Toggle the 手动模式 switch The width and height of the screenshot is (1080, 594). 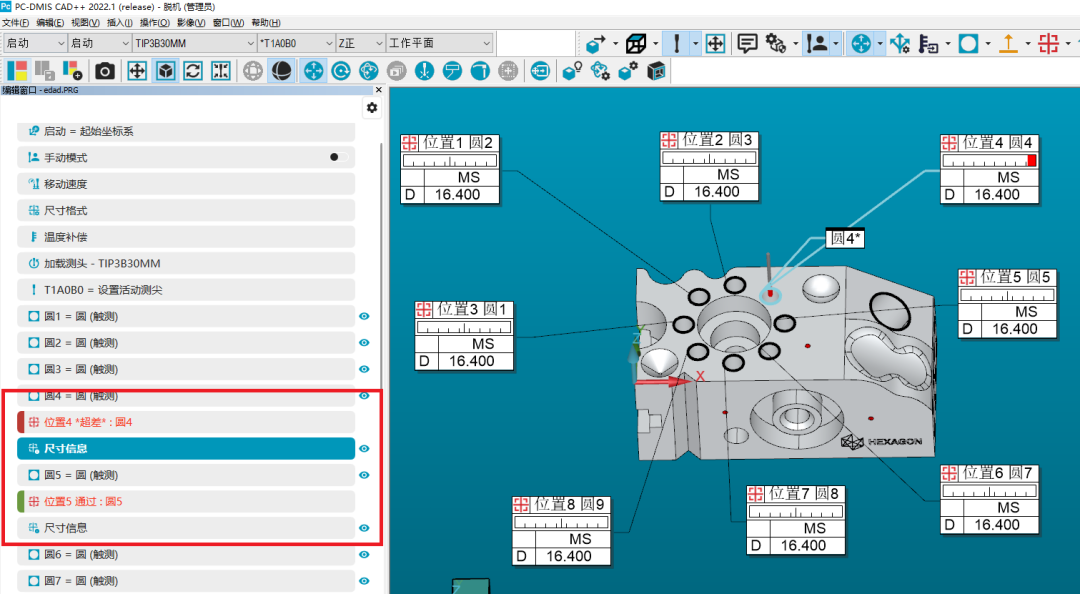click(x=338, y=157)
